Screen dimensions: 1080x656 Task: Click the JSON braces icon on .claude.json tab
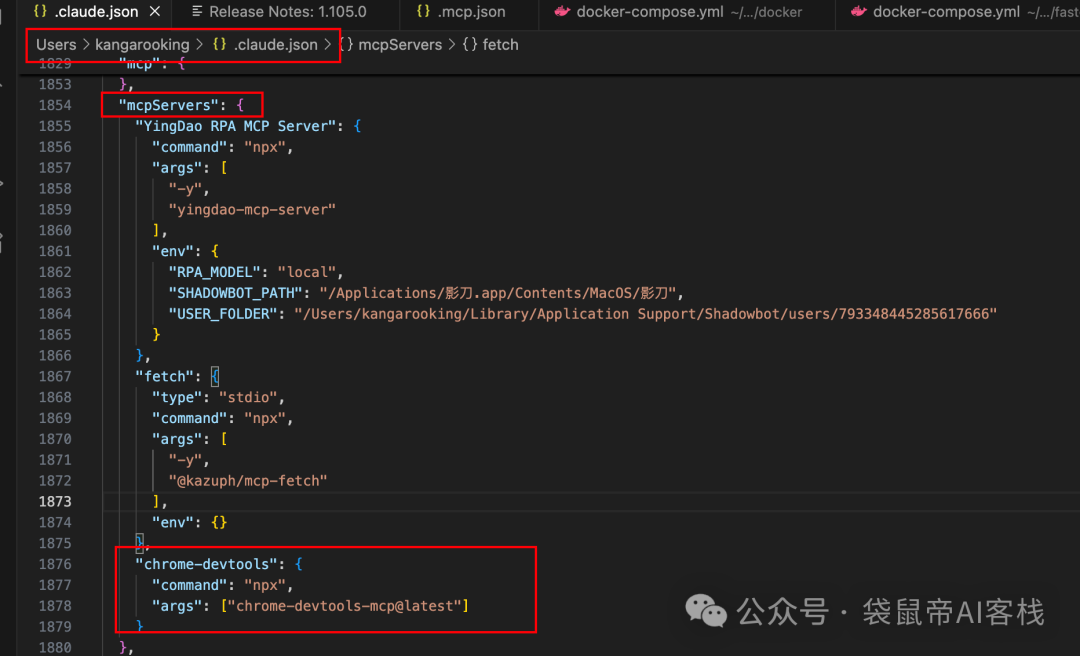[39, 12]
